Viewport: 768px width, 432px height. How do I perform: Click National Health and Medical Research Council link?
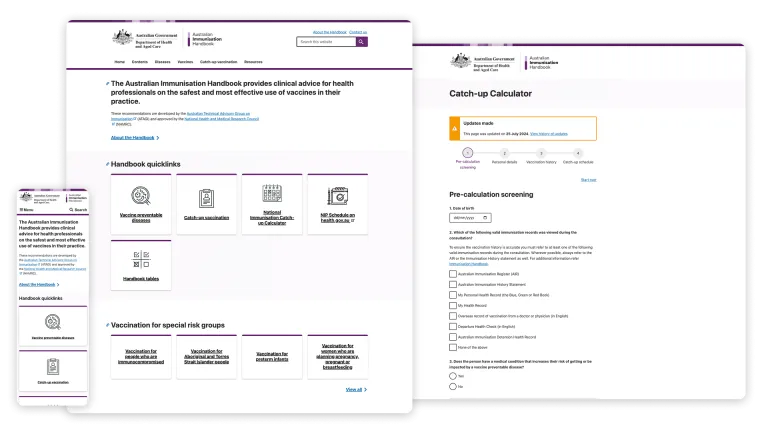[x=221, y=119]
